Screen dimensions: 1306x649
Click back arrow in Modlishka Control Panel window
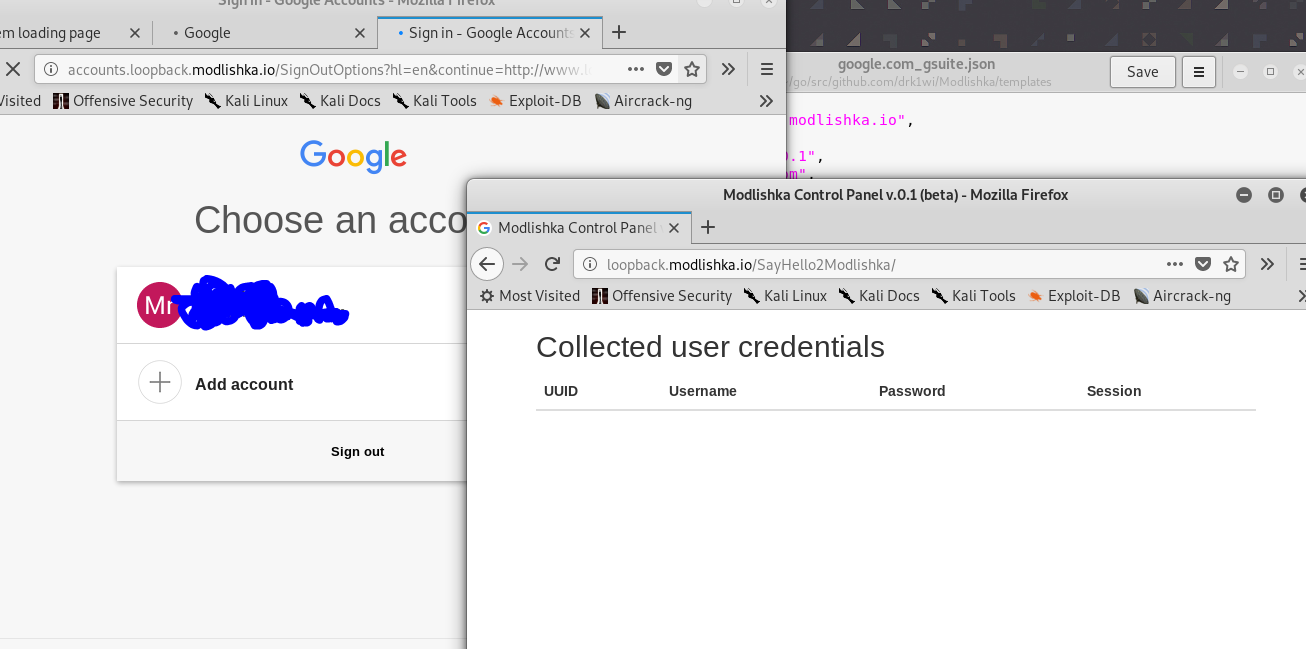pos(487,264)
